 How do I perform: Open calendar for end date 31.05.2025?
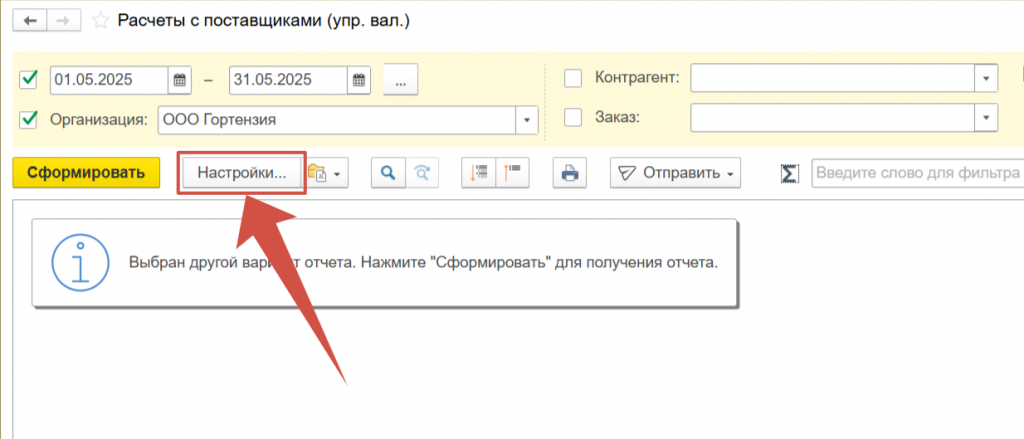tap(359, 80)
